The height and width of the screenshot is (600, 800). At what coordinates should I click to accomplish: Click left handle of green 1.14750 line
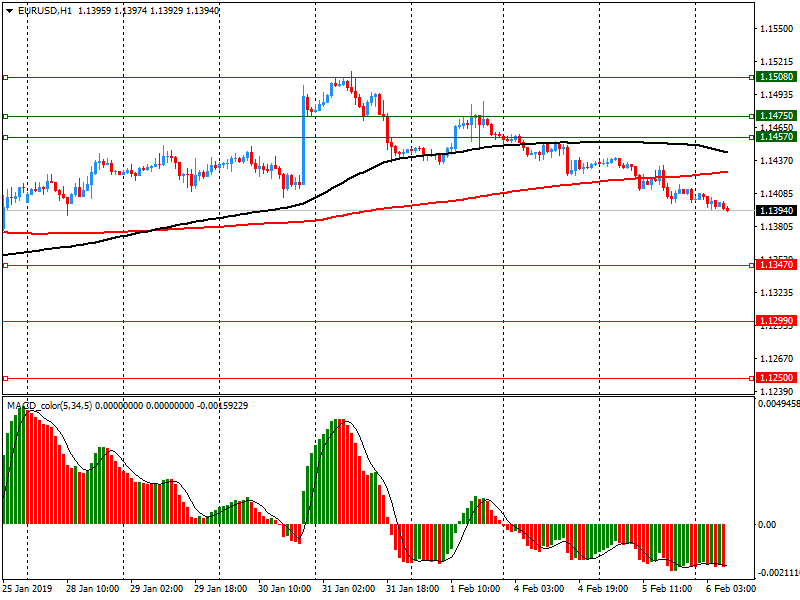5,116
